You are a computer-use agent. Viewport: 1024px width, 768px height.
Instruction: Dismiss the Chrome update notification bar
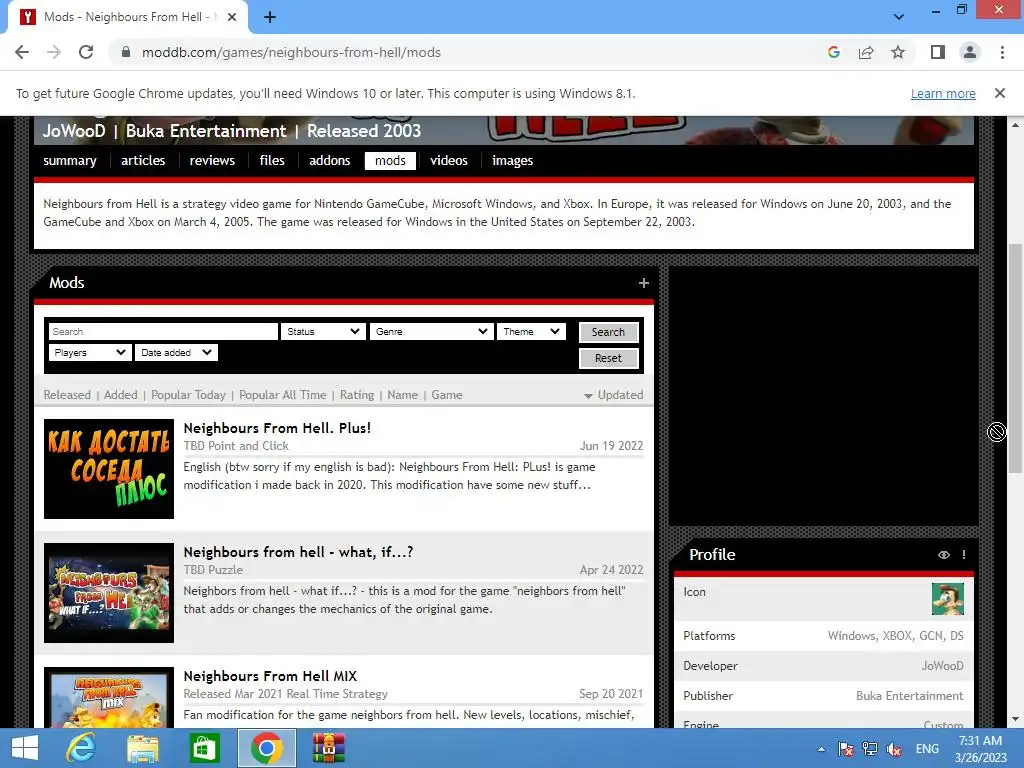999,93
